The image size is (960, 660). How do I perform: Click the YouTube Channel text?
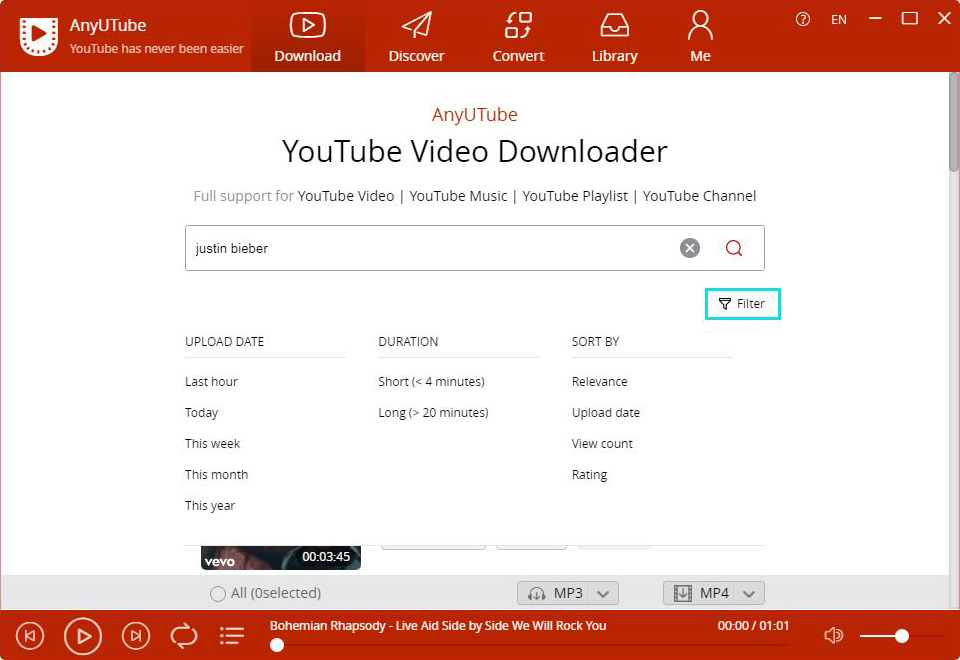(x=699, y=196)
